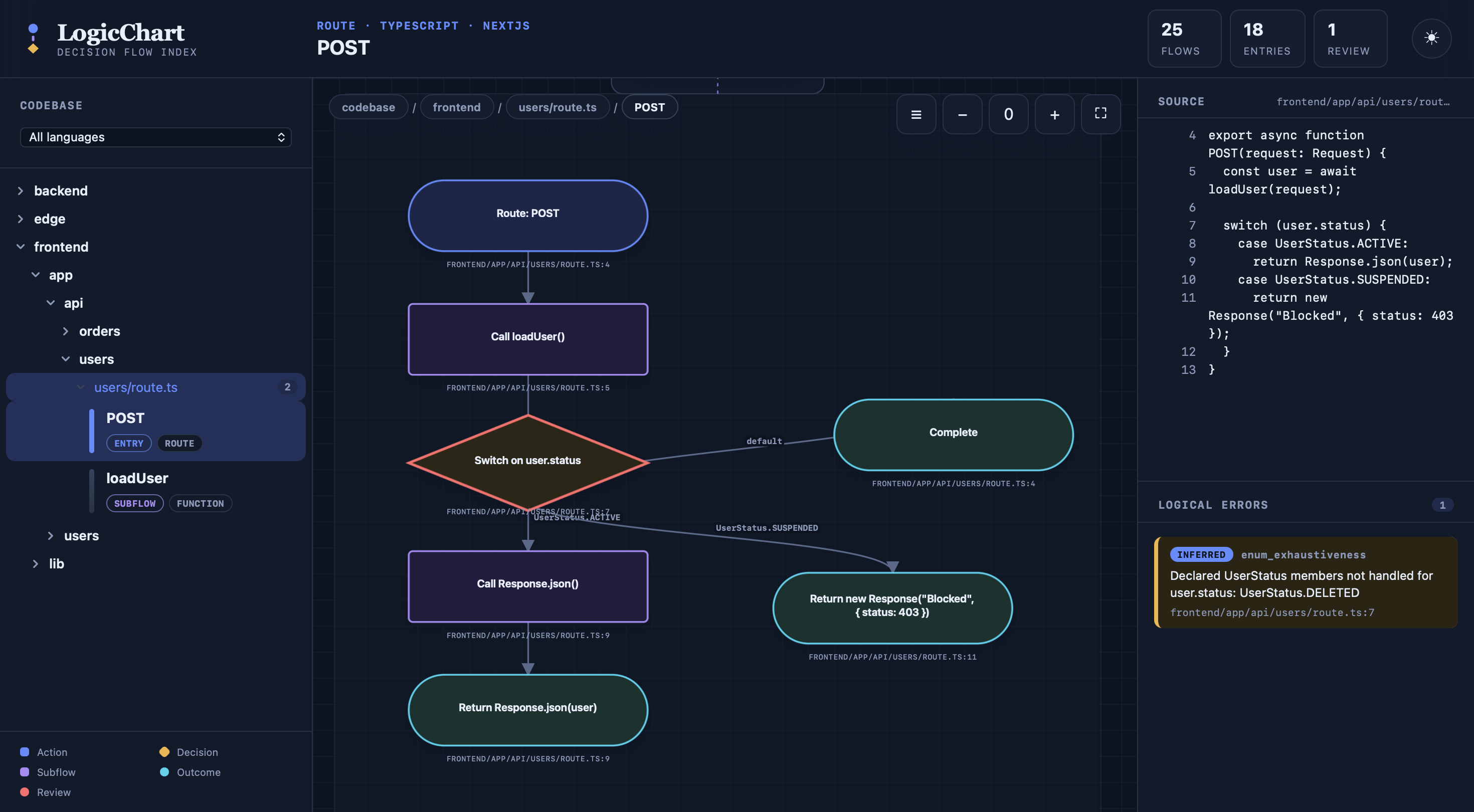The image size is (1474, 812).
Task: Click the ROUTE badge under POST
Action: [x=179, y=444]
